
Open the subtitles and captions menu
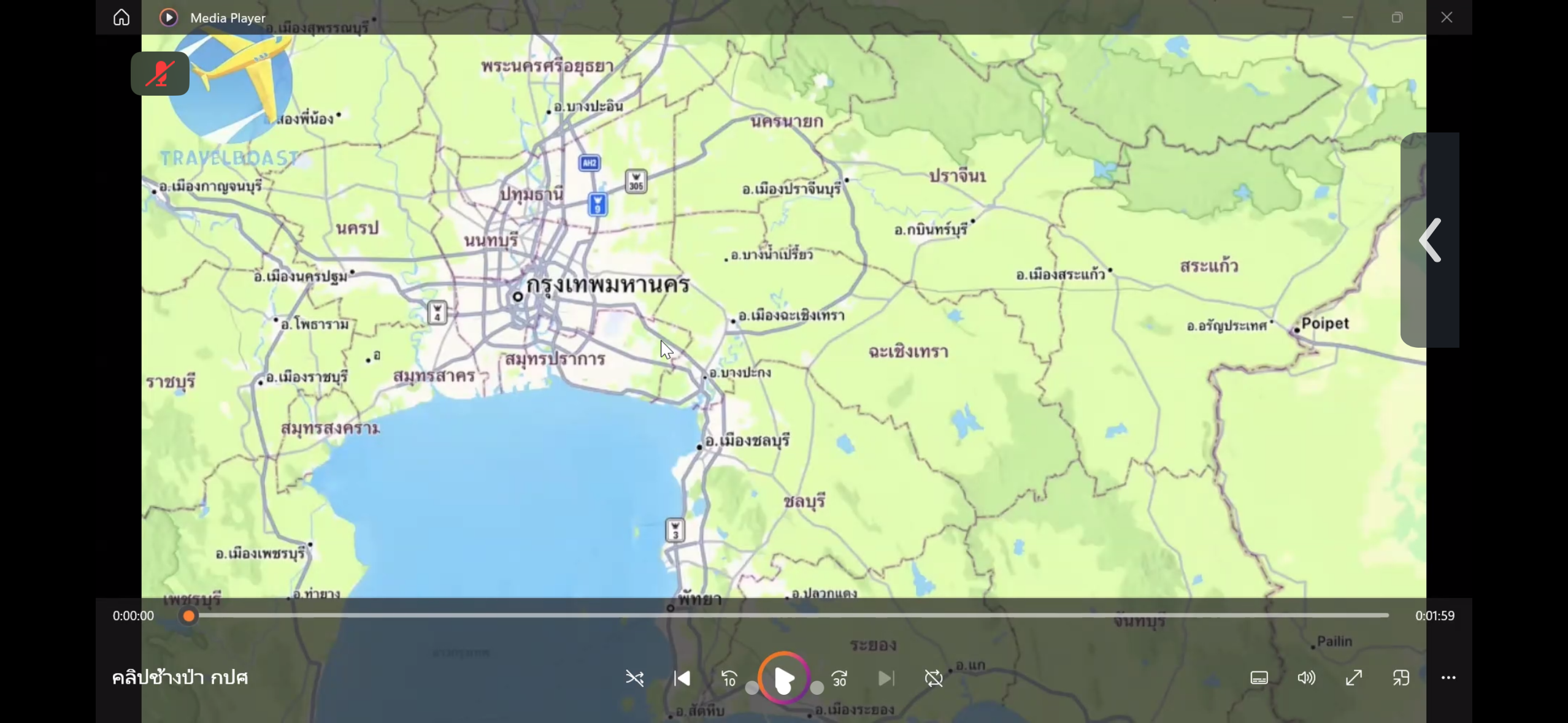[1259, 678]
